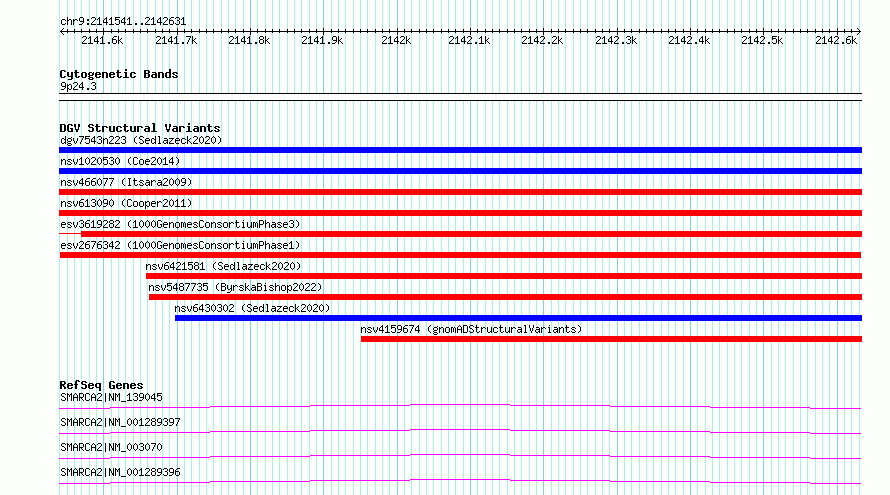The width and height of the screenshot is (890, 495).
Task: Select the blue bar under nsv1020530
Action: [x=460, y=171]
